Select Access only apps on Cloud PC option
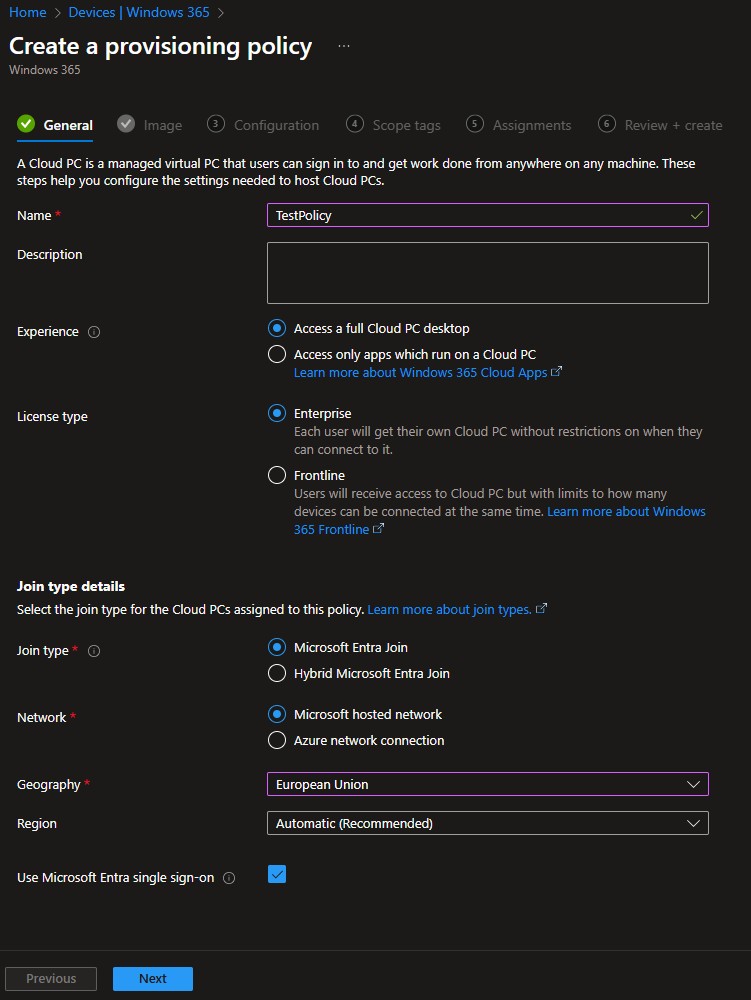The image size is (751, 1000). pos(277,354)
